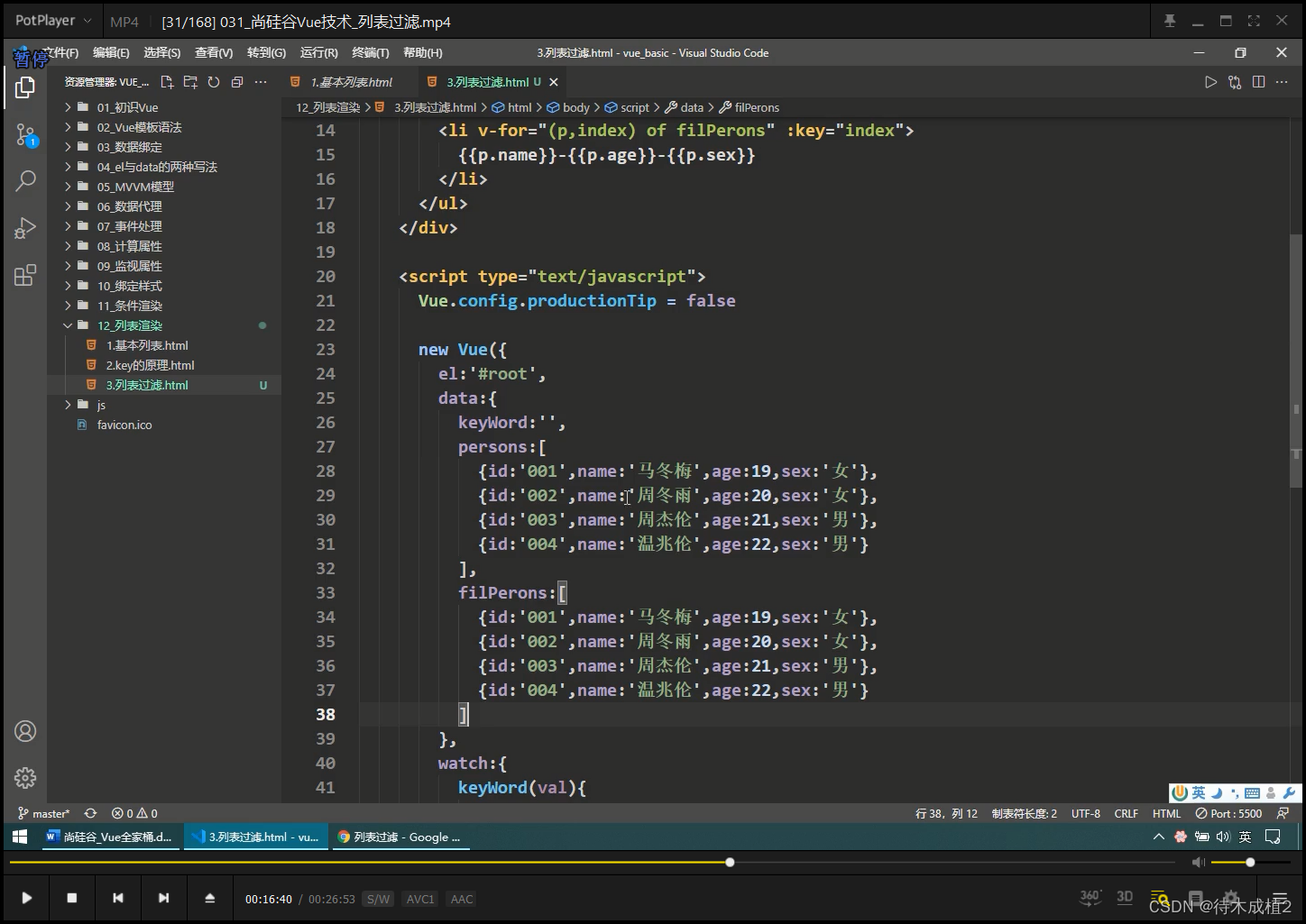
Task: Click the Port : 5500 Live Server button
Action: point(1228,813)
